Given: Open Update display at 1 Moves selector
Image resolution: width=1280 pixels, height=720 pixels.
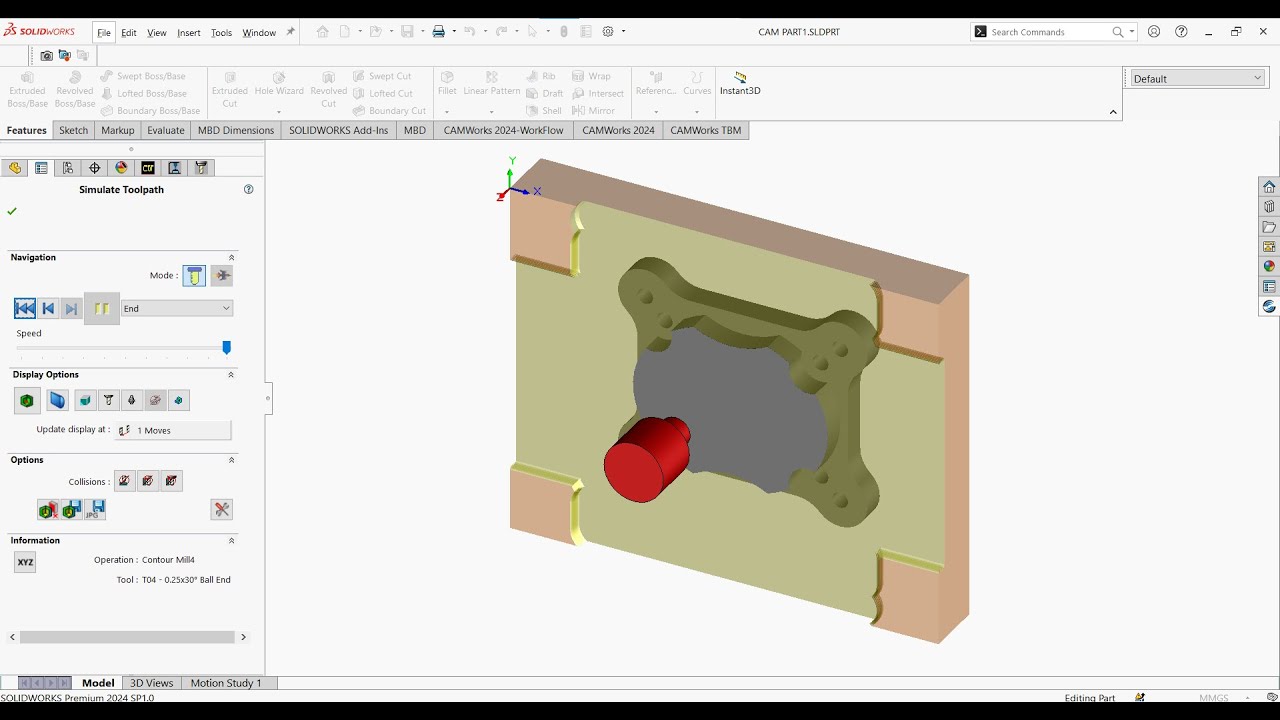Looking at the screenshot, I should [174, 430].
